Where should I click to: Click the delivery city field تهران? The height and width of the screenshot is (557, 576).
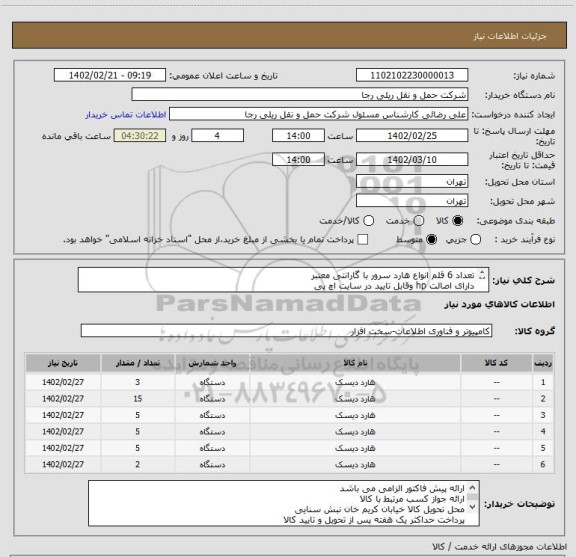pyautogui.click(x=412, y=201)
